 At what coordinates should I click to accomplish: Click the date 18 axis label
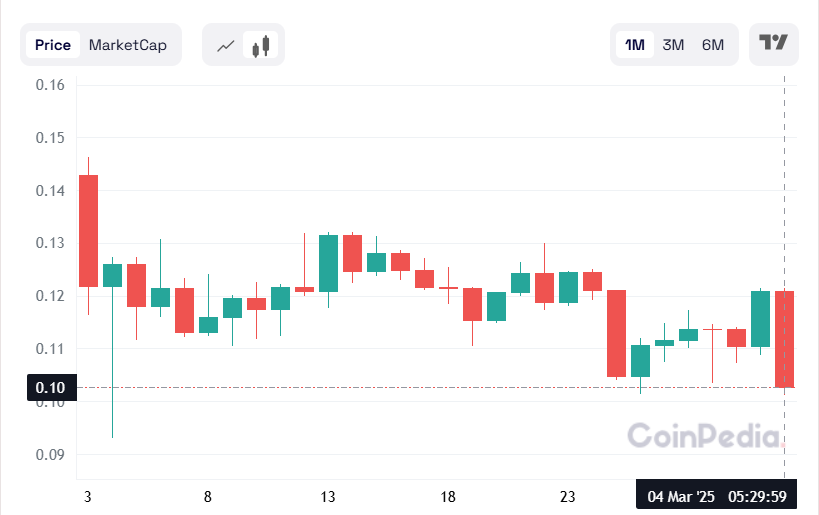click(448, 497)
